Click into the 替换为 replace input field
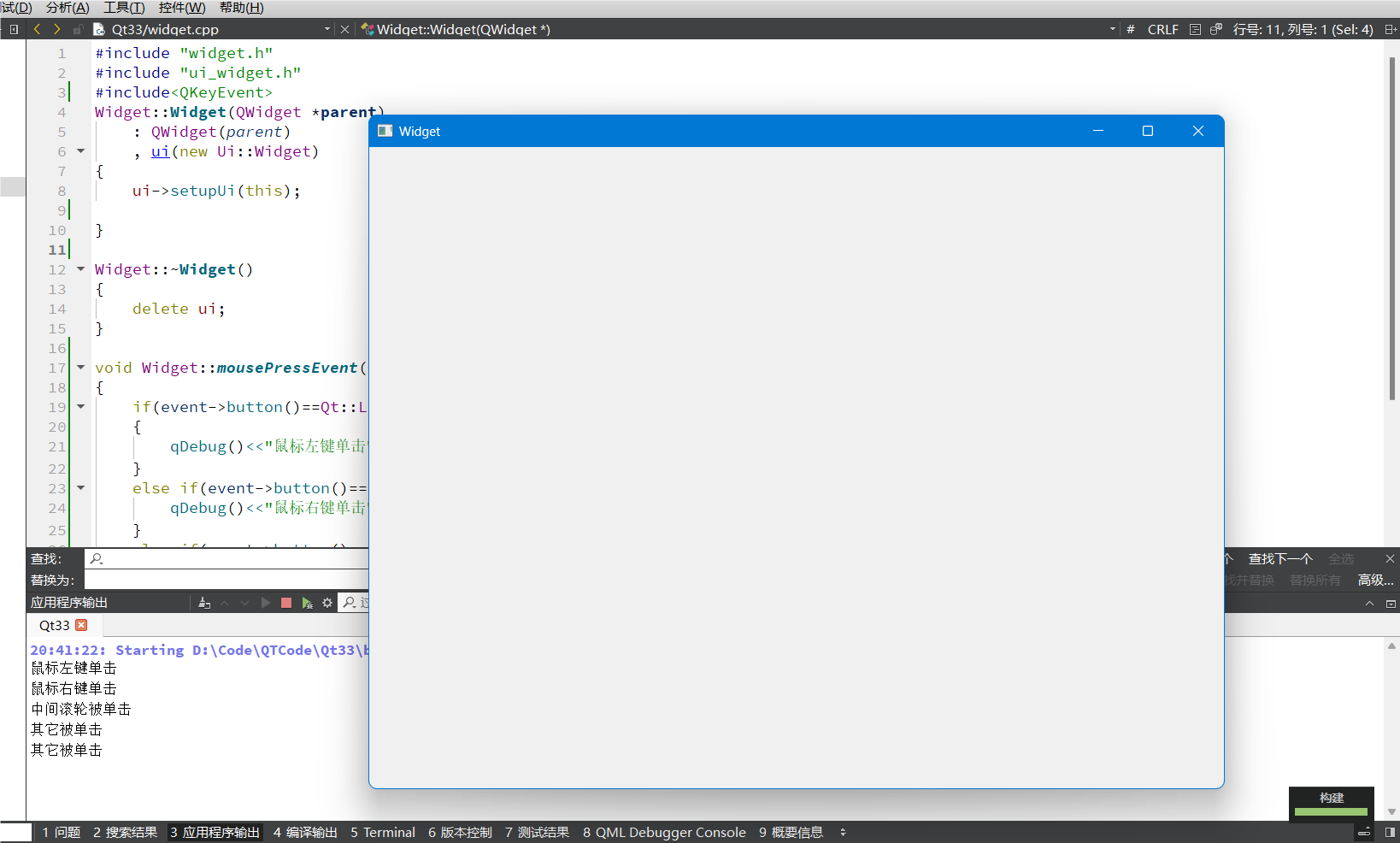The image size is (1400, 843). click(226, 580)
